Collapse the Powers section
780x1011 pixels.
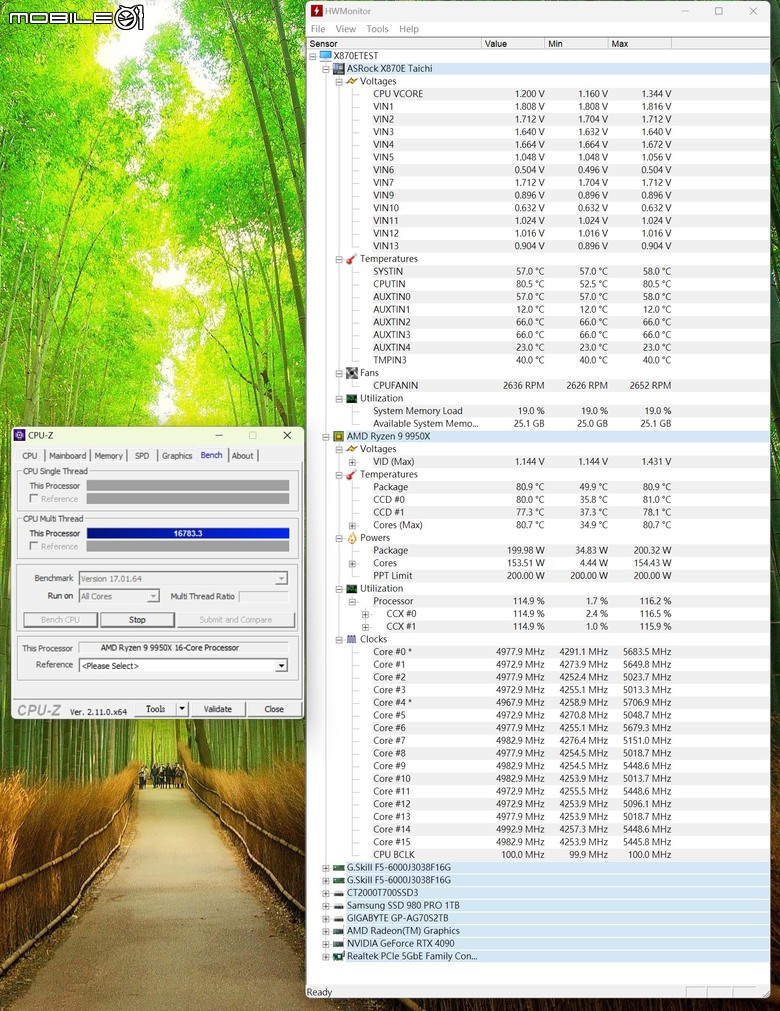(339, 538)
